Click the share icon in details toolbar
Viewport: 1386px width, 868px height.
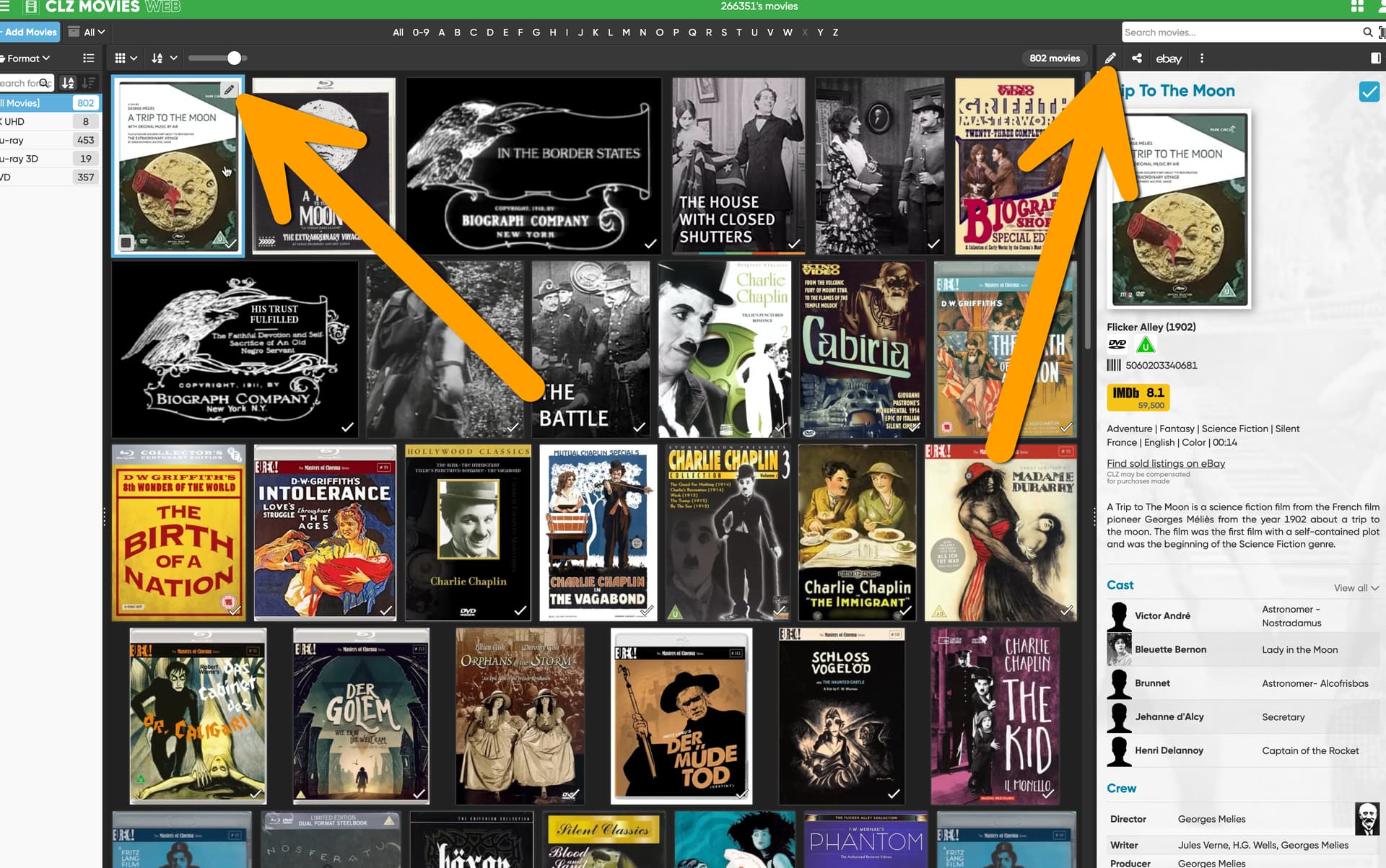pyautogui.click(x=1137, y=58)
